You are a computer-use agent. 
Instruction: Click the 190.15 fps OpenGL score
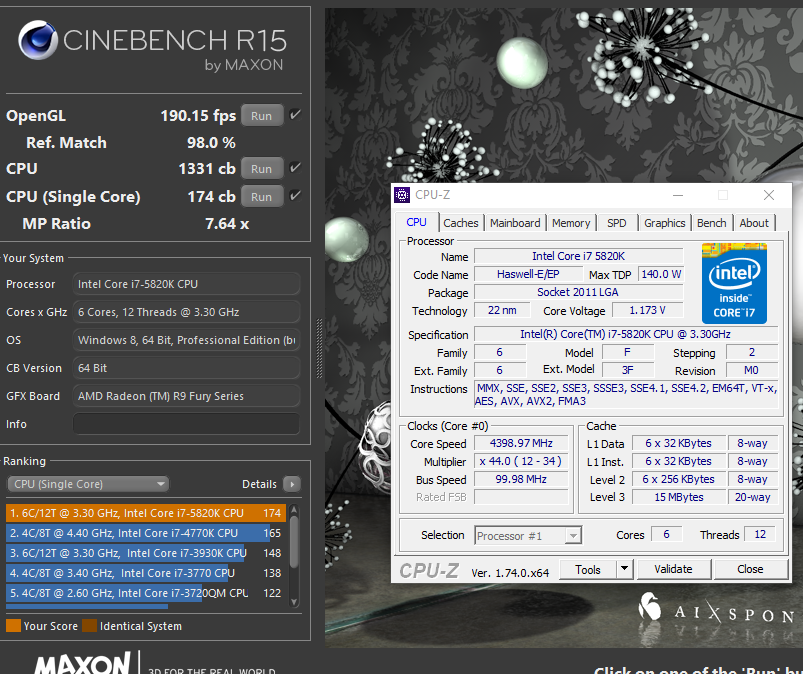pyautogui.click(x=198, y=116)
